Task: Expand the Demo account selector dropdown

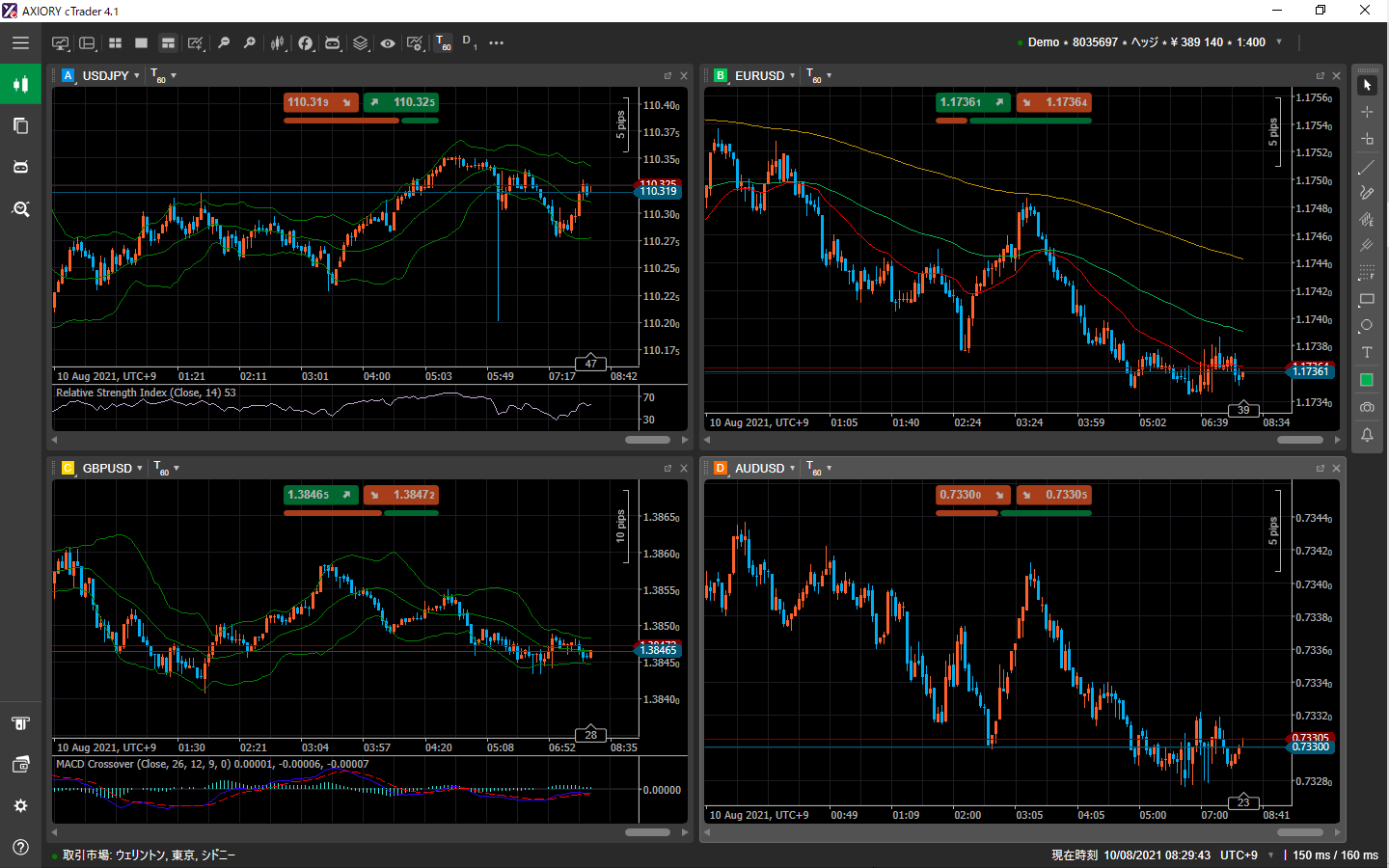Action: click(1279, 41)
